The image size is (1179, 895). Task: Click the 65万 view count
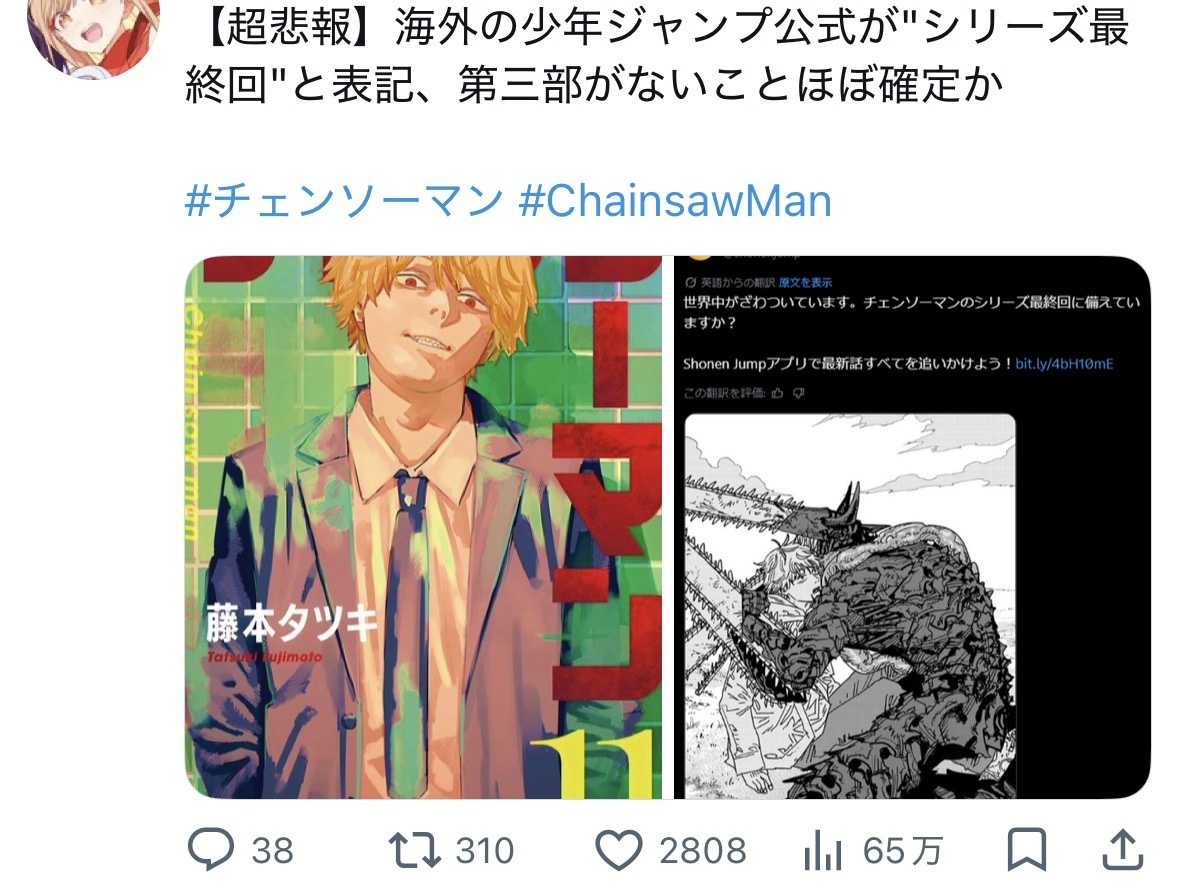(x=903, y=851)
